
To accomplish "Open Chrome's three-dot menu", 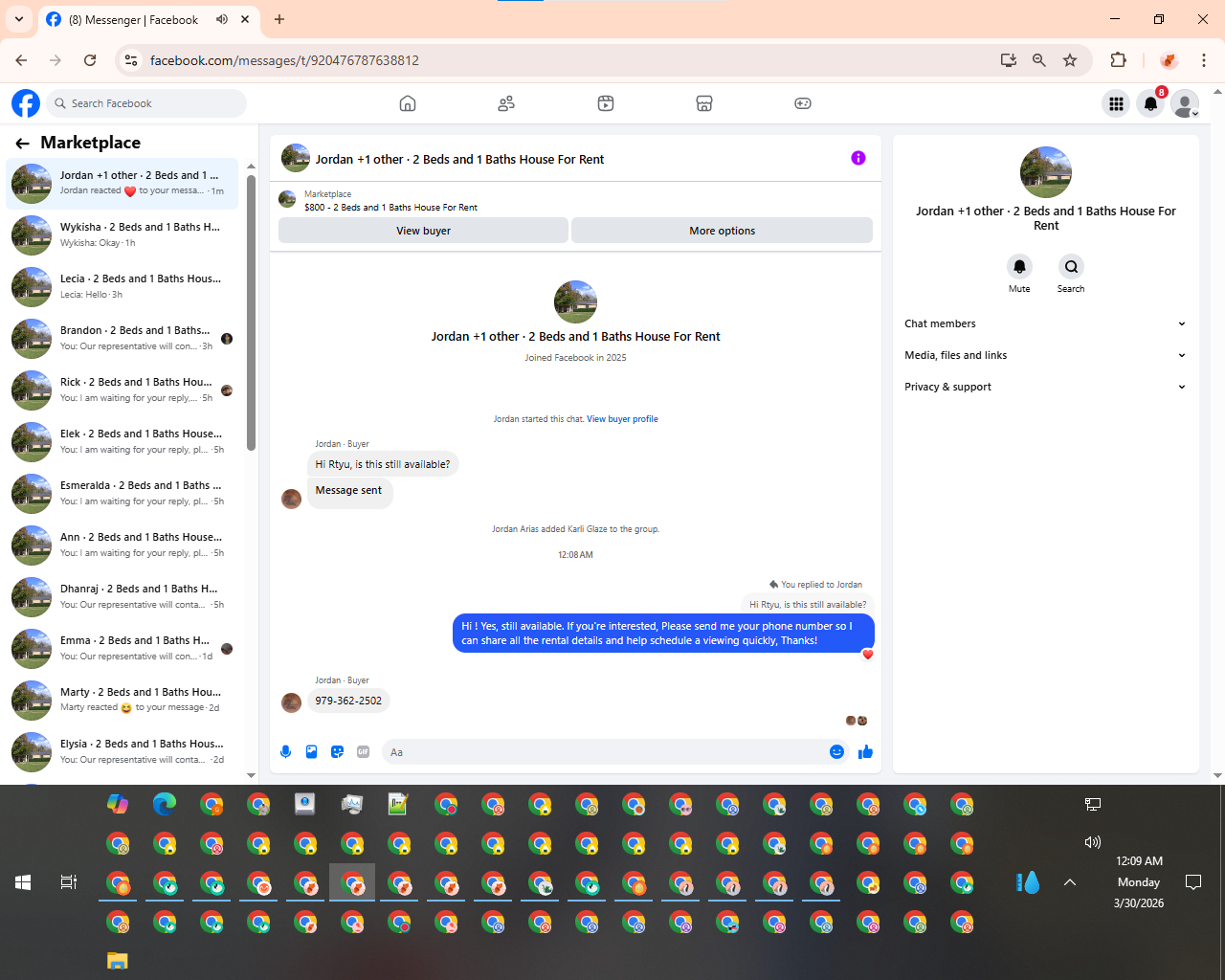I will point(1204,60).
